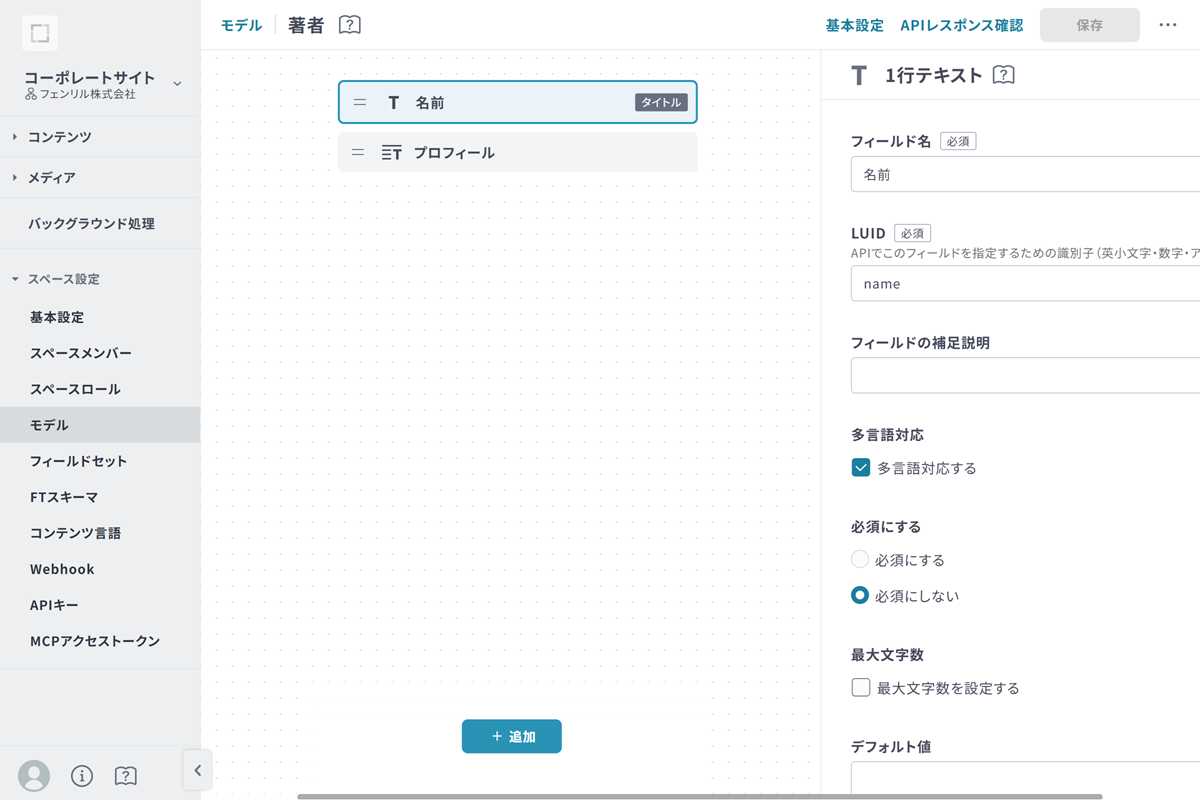Click the + 追加 button
This screenshot has height=800, width=1200.
point(512,736)
